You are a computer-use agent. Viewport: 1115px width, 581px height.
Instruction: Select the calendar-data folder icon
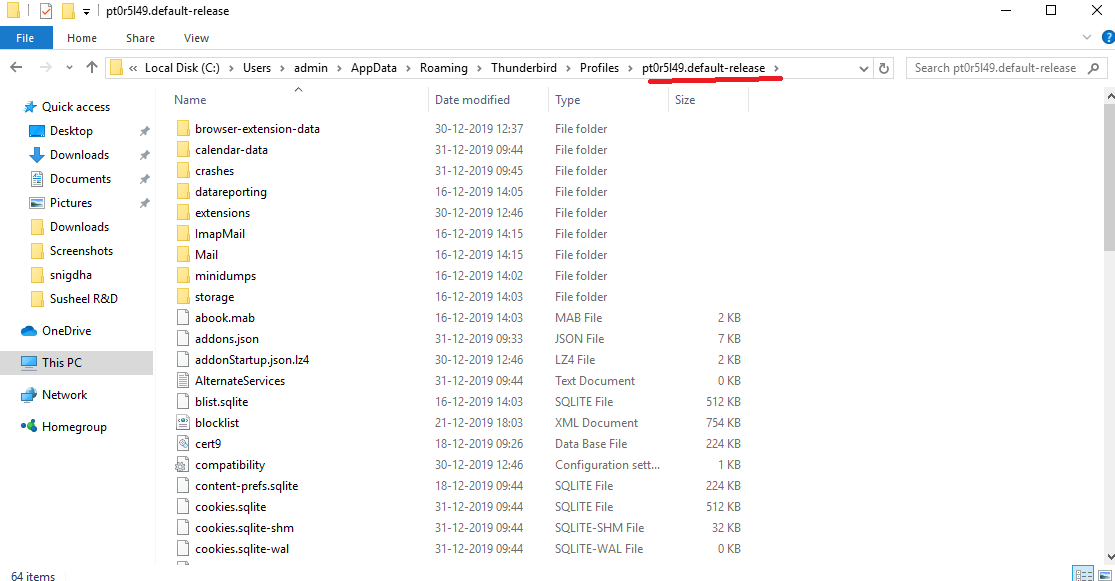(x=183, y=150)
